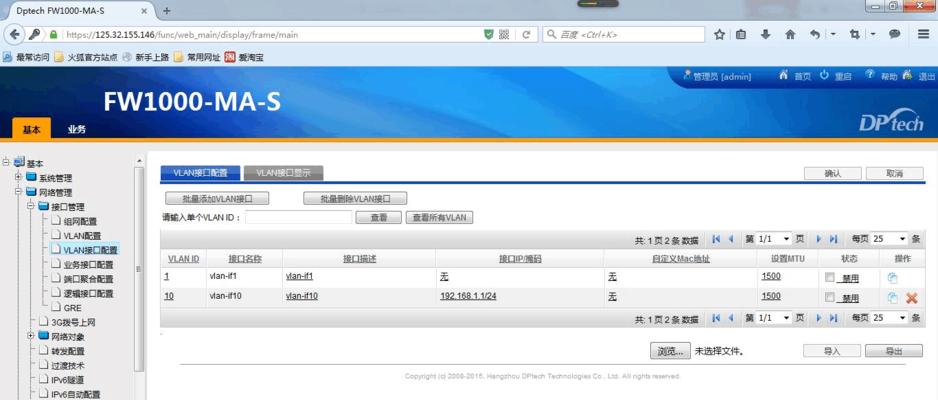This screenshot has height=400, width=938.
Task: Go to first page in top pager
Action: [x=716, y=239]
